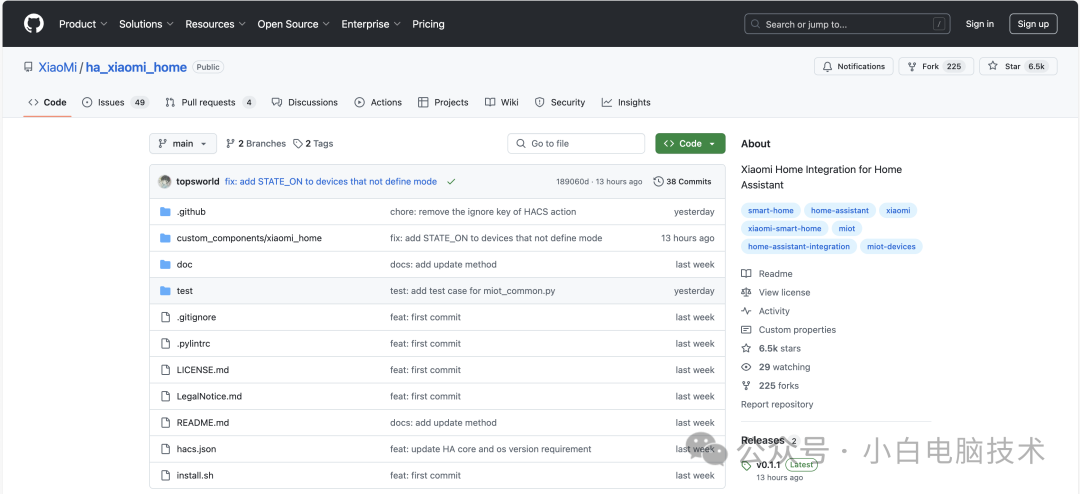The height and width of the screenshot is (494, 1080).
Task: Open the GitHub home logo
Action: coord(34,23)
